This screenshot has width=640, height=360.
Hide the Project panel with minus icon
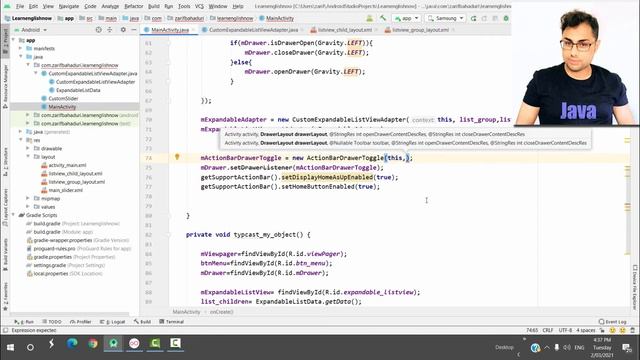point(133,30)
